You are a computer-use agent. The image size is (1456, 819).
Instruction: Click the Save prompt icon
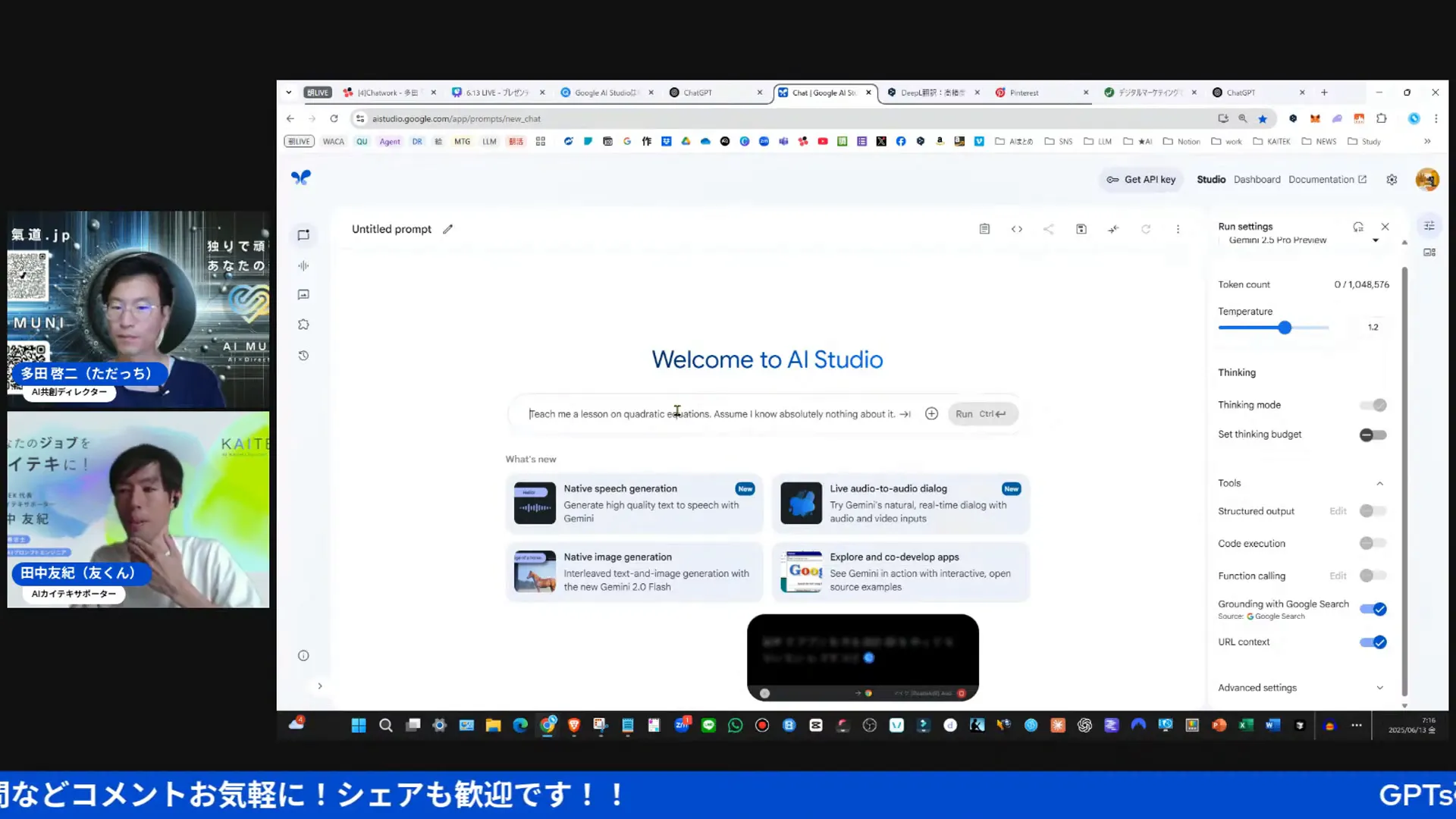pyautogui.click(x=1081, y=229)
